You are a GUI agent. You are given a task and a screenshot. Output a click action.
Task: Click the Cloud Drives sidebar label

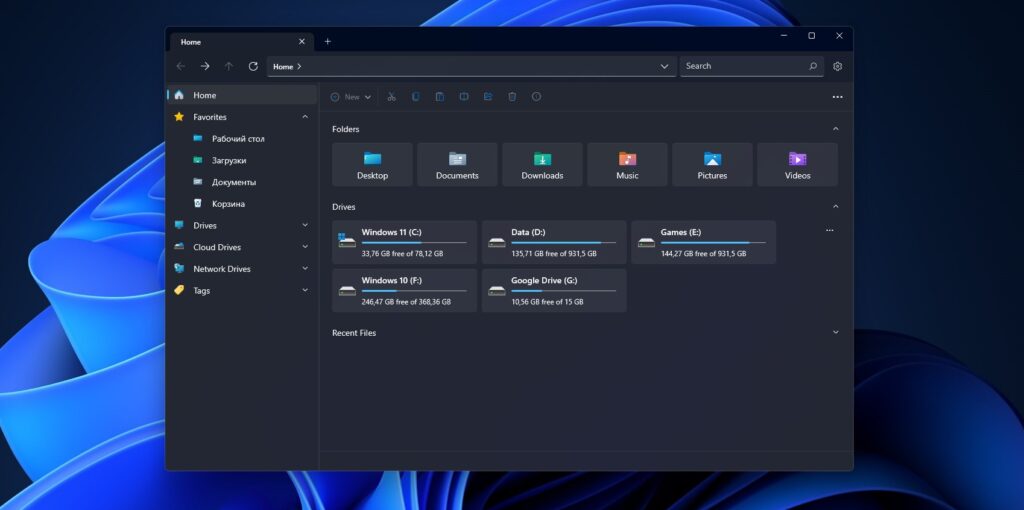tap(217, 247)
